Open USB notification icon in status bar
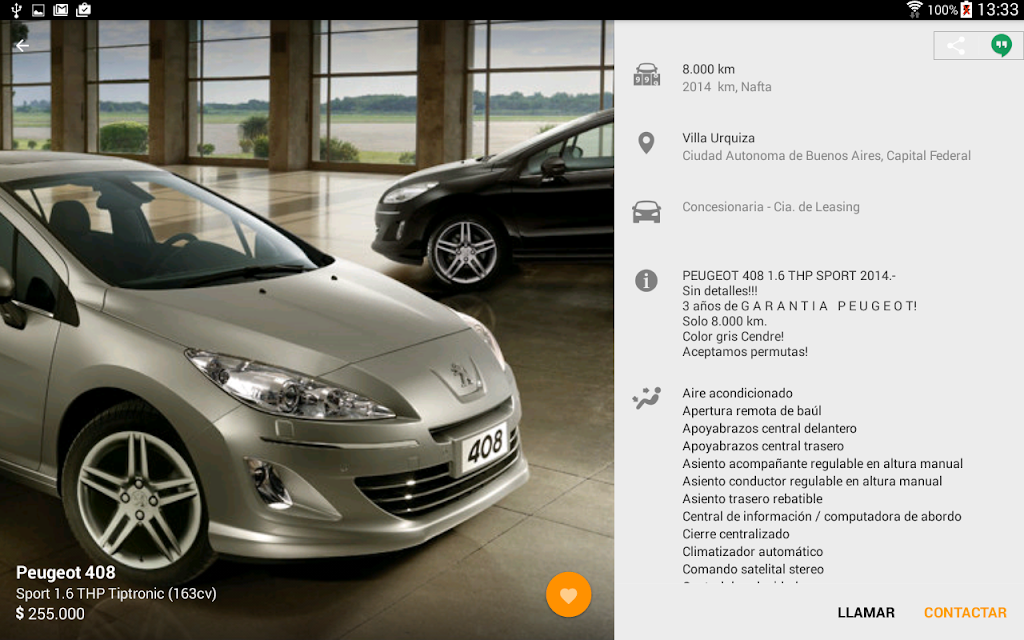This screenshot has width=1024, height=640. point(16,10)
